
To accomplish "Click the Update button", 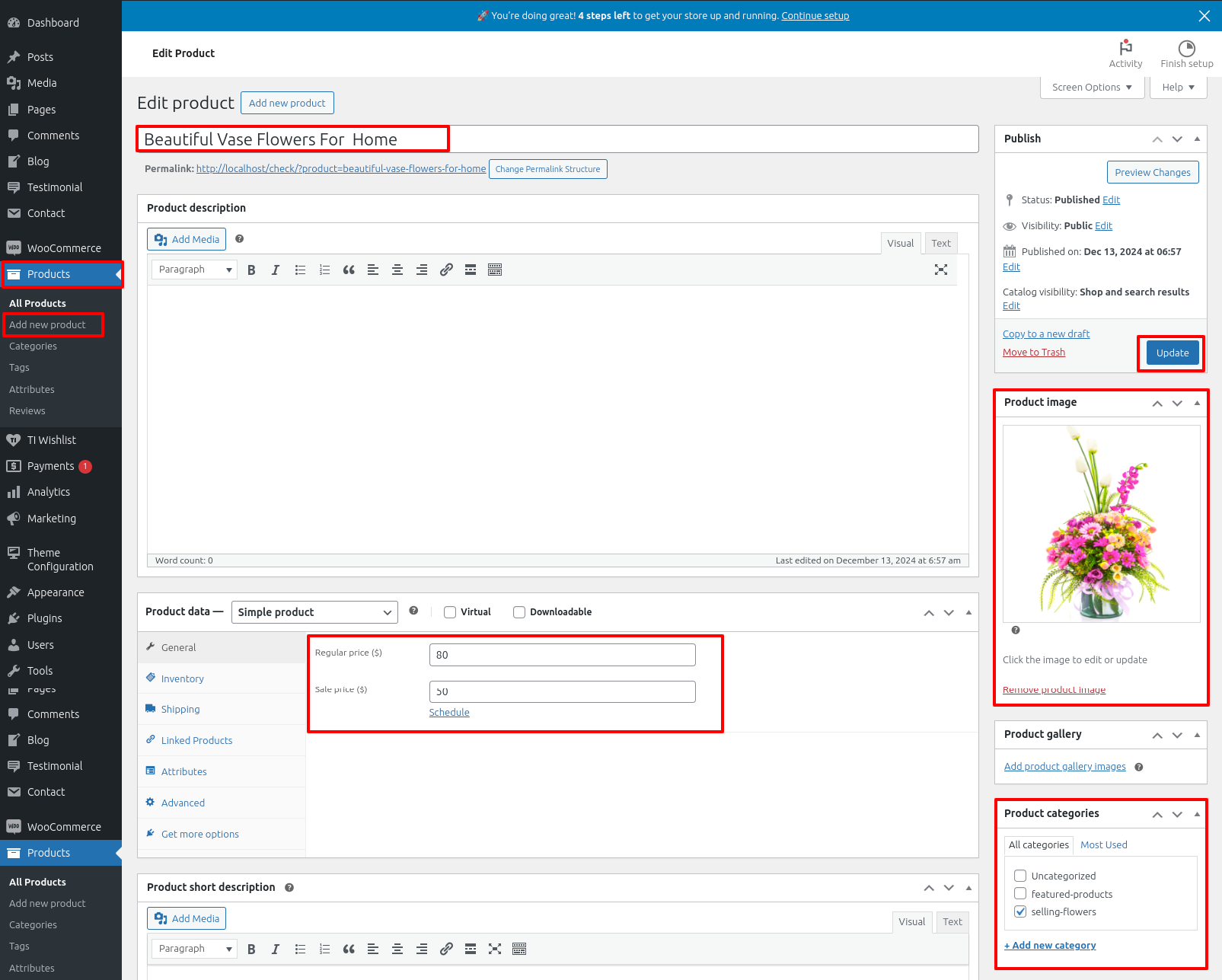I will [1172, 353].
